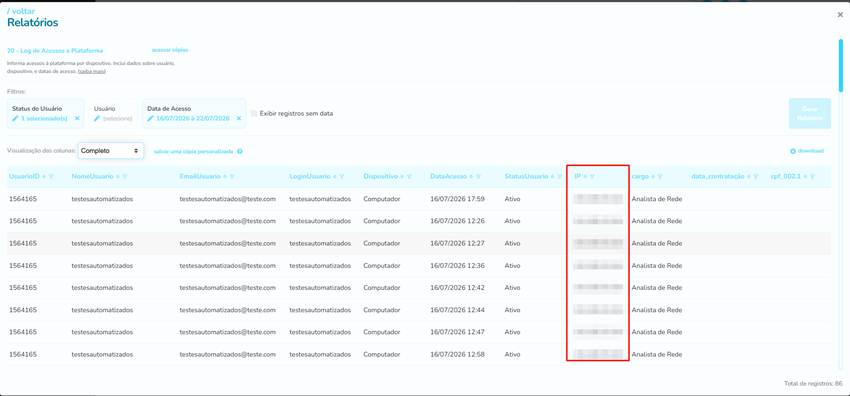Open filter funnel for StatusUsuario column
850x396 pixels.
559,177
